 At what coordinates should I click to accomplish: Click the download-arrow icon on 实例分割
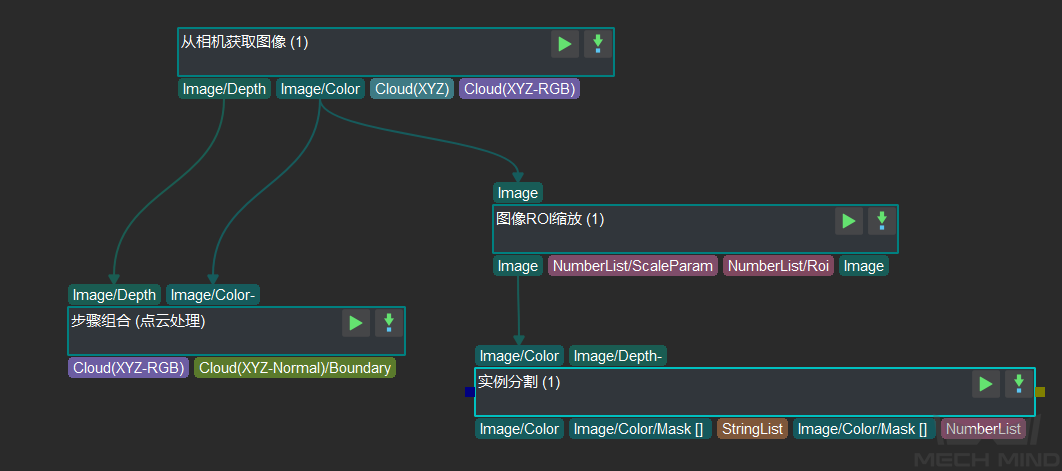point(1018,384)
